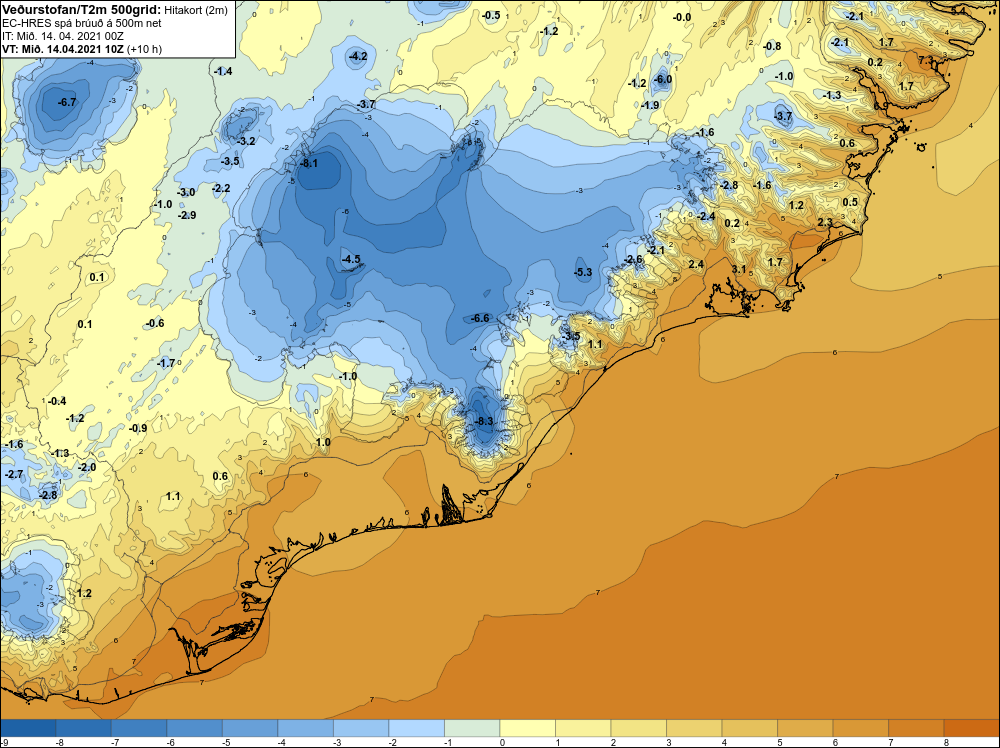
Task: Click the -3.0 temperature value
Action: coord(186,192)
